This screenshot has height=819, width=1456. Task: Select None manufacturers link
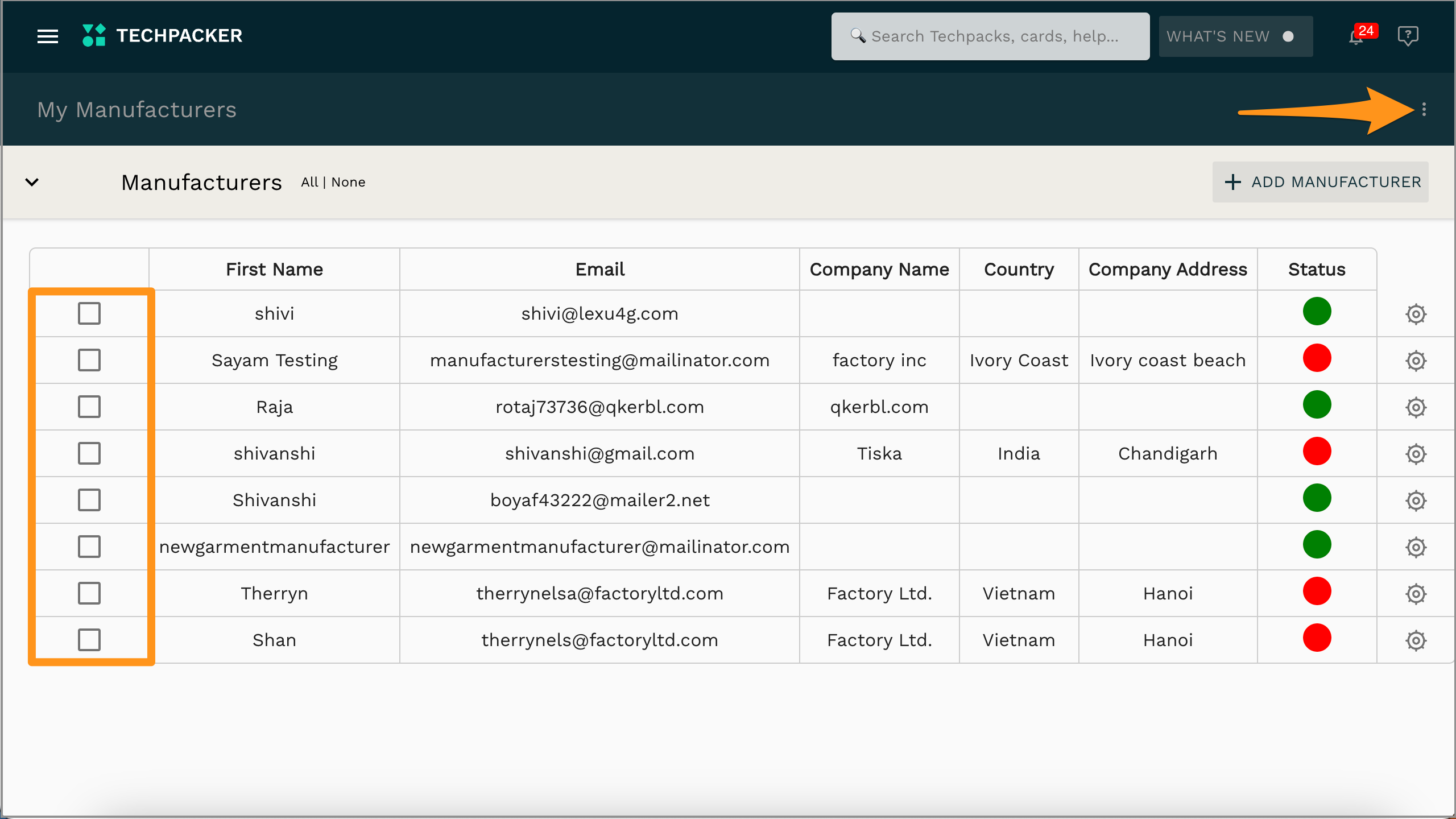click(x=348, y=182)
